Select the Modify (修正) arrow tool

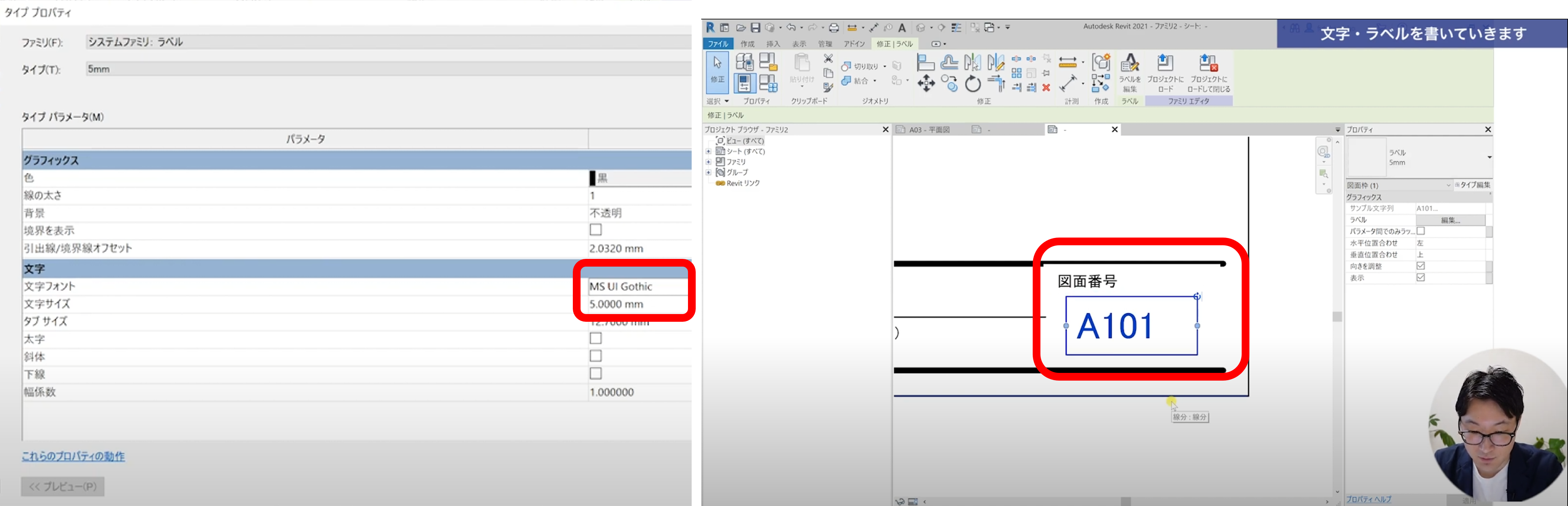718,70
